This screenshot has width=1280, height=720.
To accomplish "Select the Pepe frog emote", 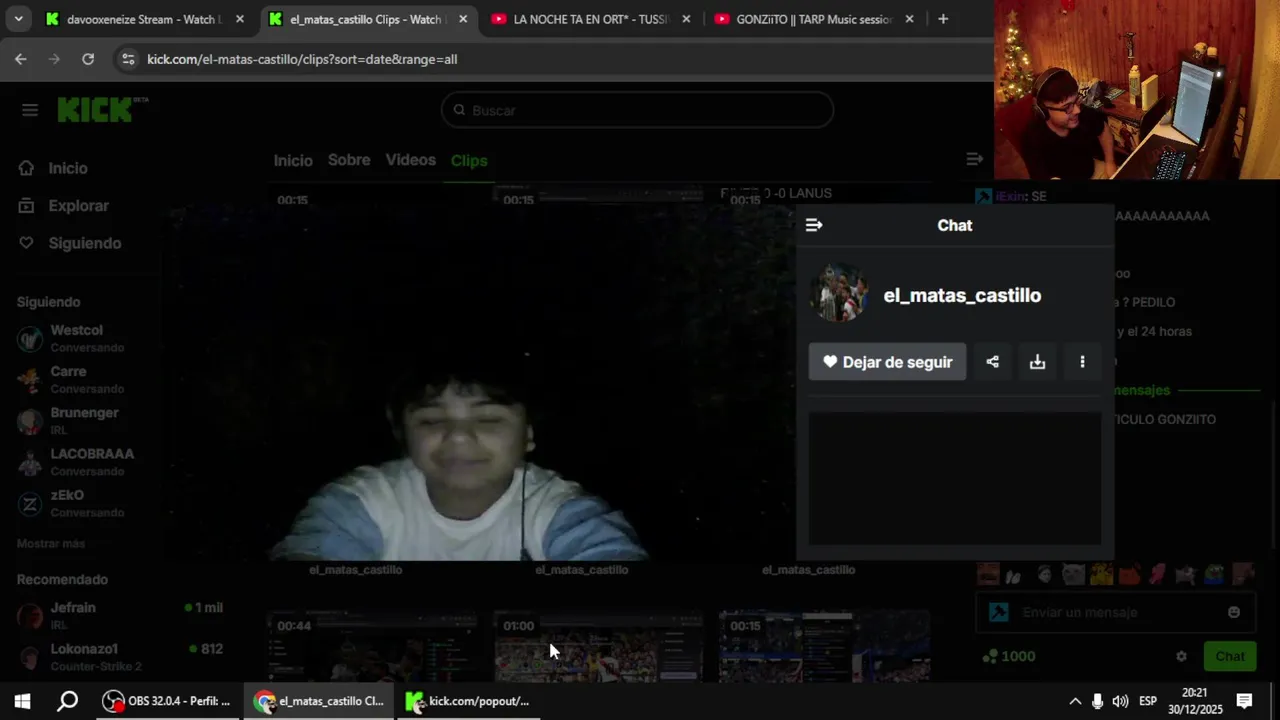I will [x=1214, y=574].
